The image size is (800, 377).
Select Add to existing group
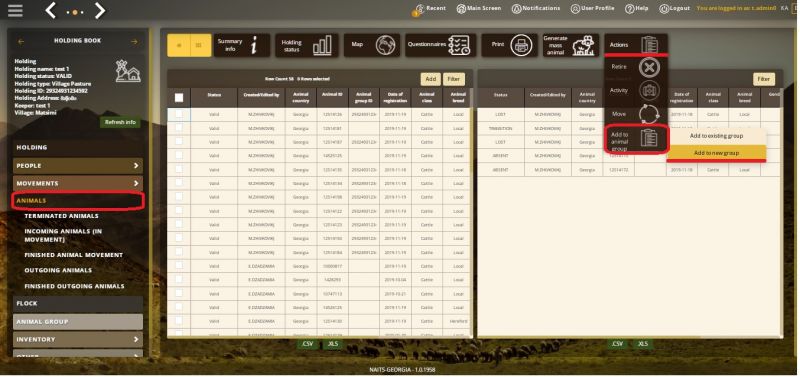pos(716,136)
